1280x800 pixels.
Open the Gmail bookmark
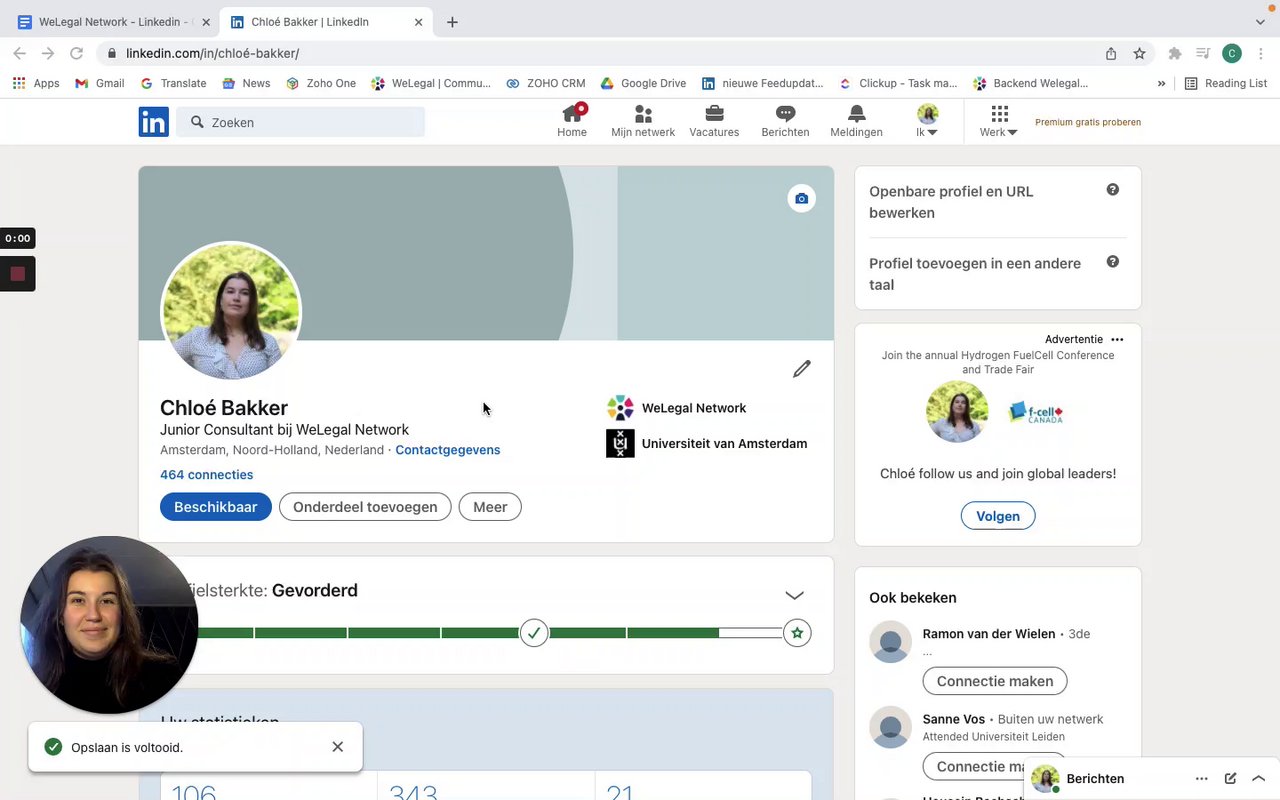tap(100, 83)
